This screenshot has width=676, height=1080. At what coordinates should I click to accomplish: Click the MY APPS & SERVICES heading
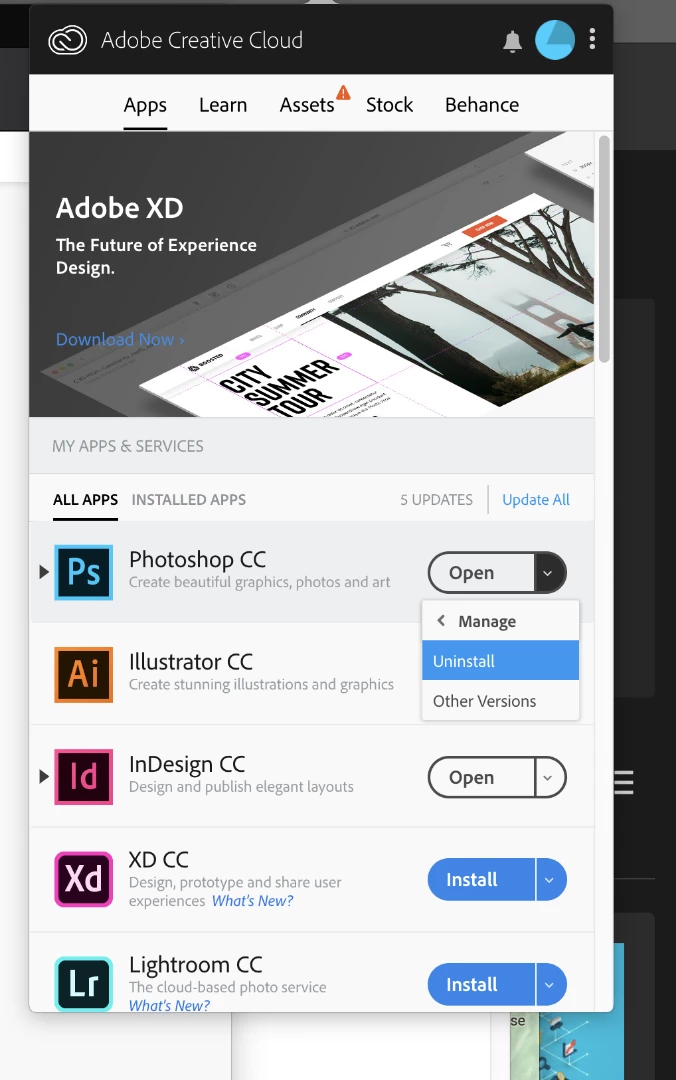click(x=128, y=446)
